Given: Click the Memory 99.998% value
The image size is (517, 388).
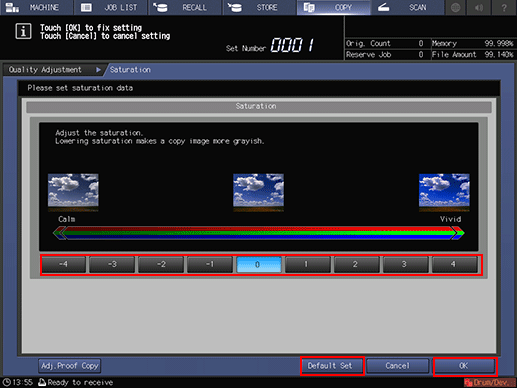Looking at the screenshot, I should click(x=499, y=43).
